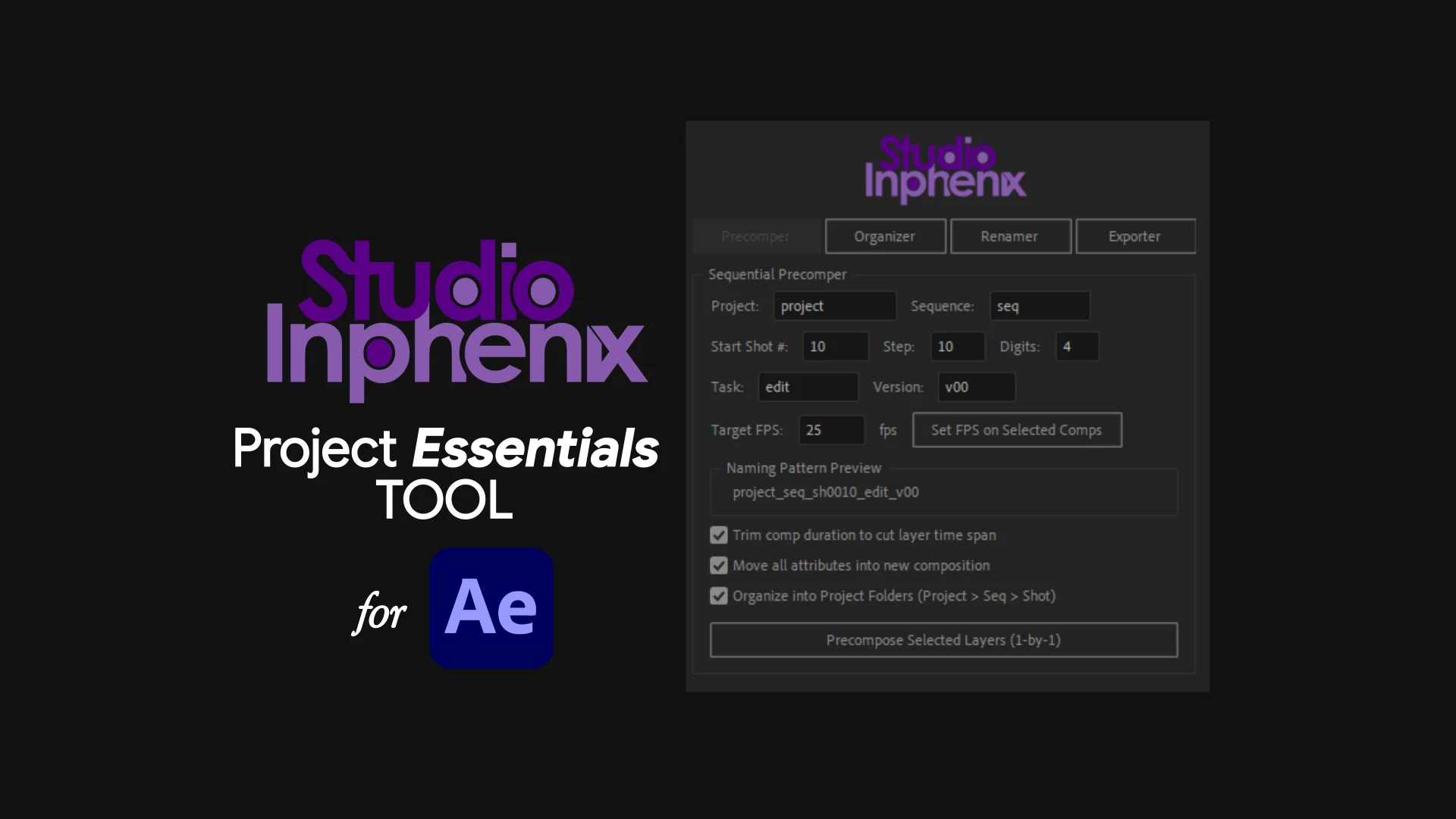This screenshot has height=819, width=1456.
Task: Toggle Trim comp duration checkbox
Action: [719, 535]
